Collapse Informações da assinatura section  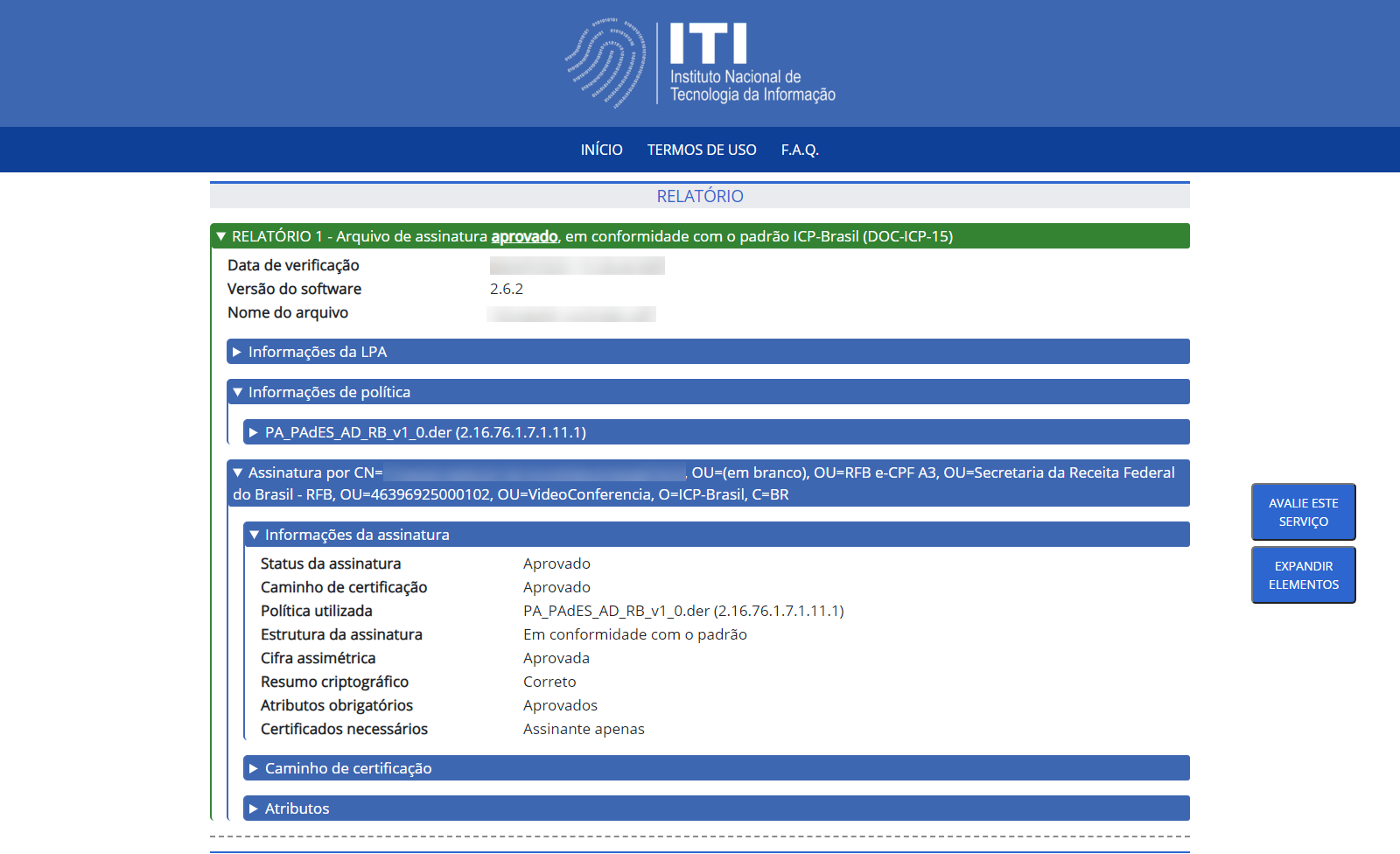717,535
